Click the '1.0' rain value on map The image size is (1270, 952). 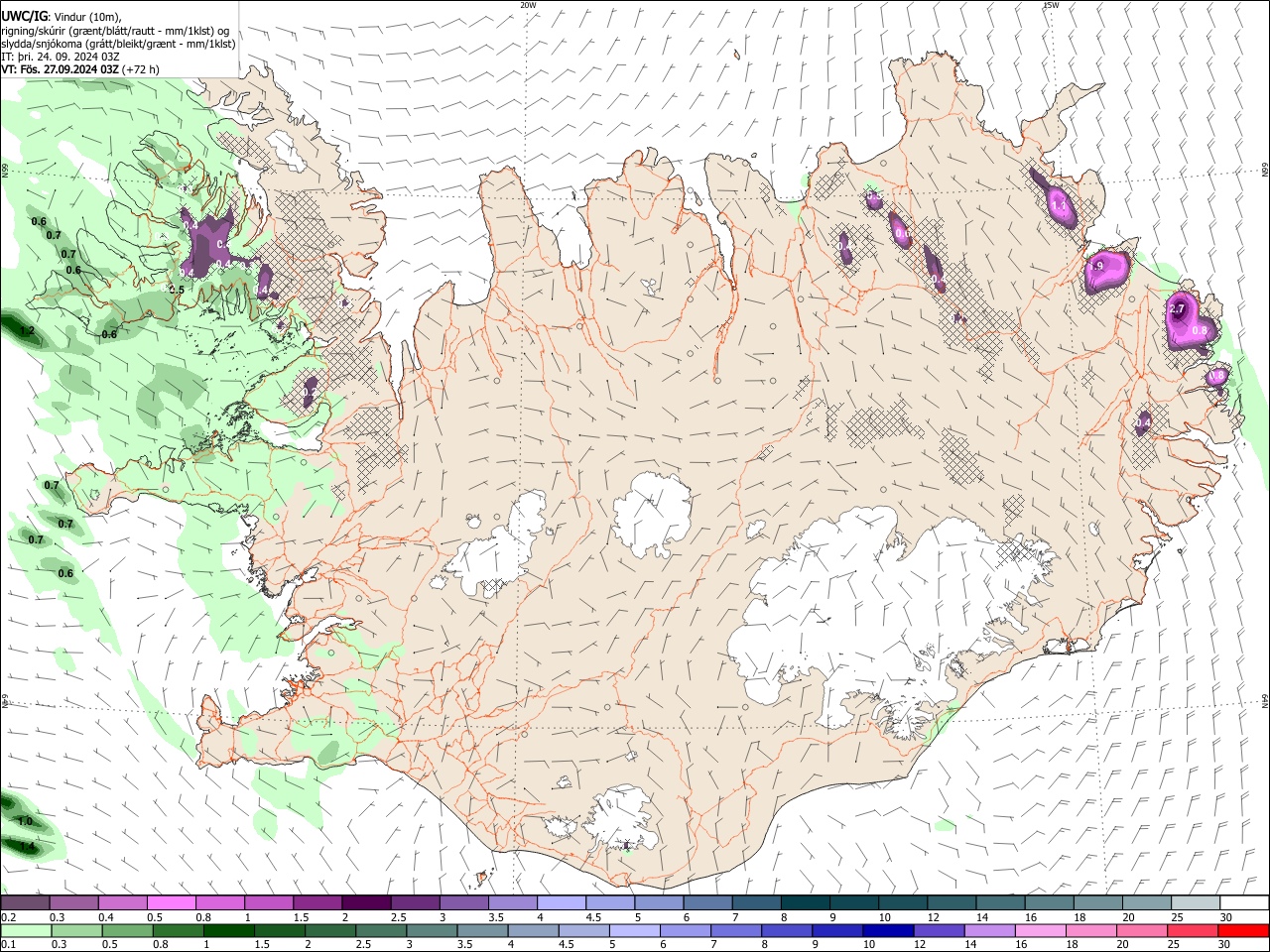[x=25, y=821]
